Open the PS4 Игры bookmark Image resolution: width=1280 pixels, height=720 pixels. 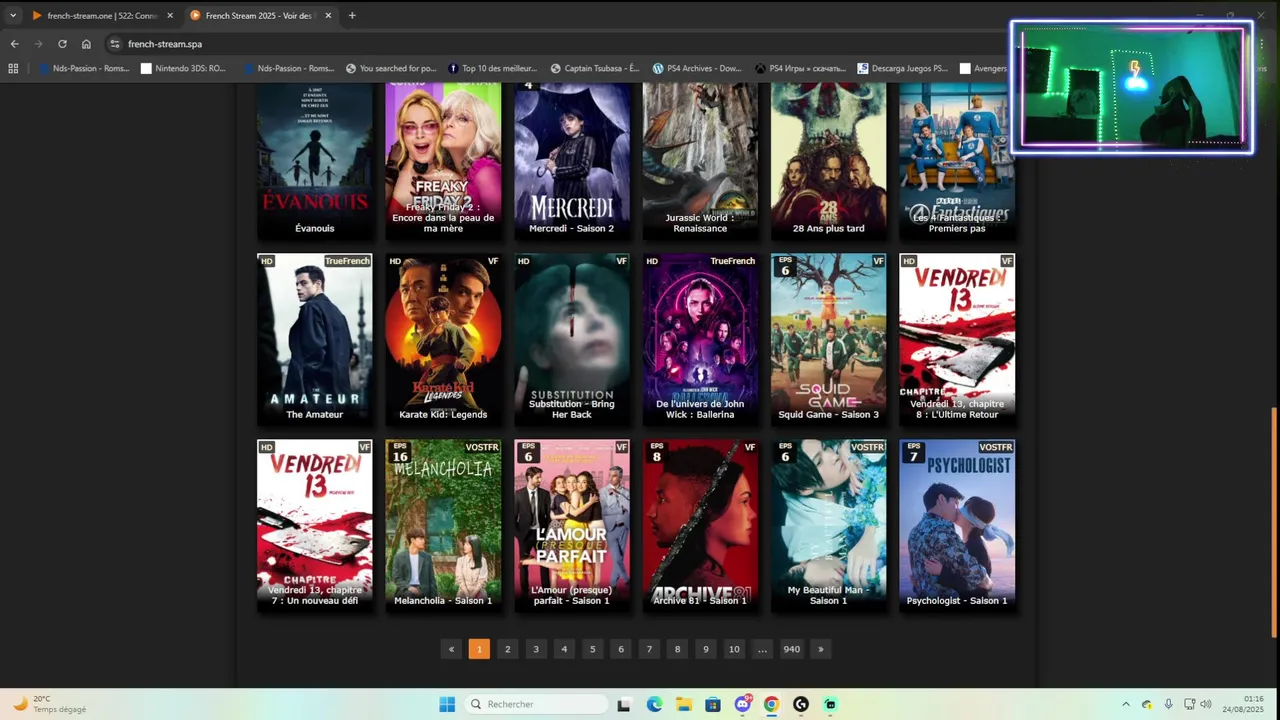(x=800, y=68)
